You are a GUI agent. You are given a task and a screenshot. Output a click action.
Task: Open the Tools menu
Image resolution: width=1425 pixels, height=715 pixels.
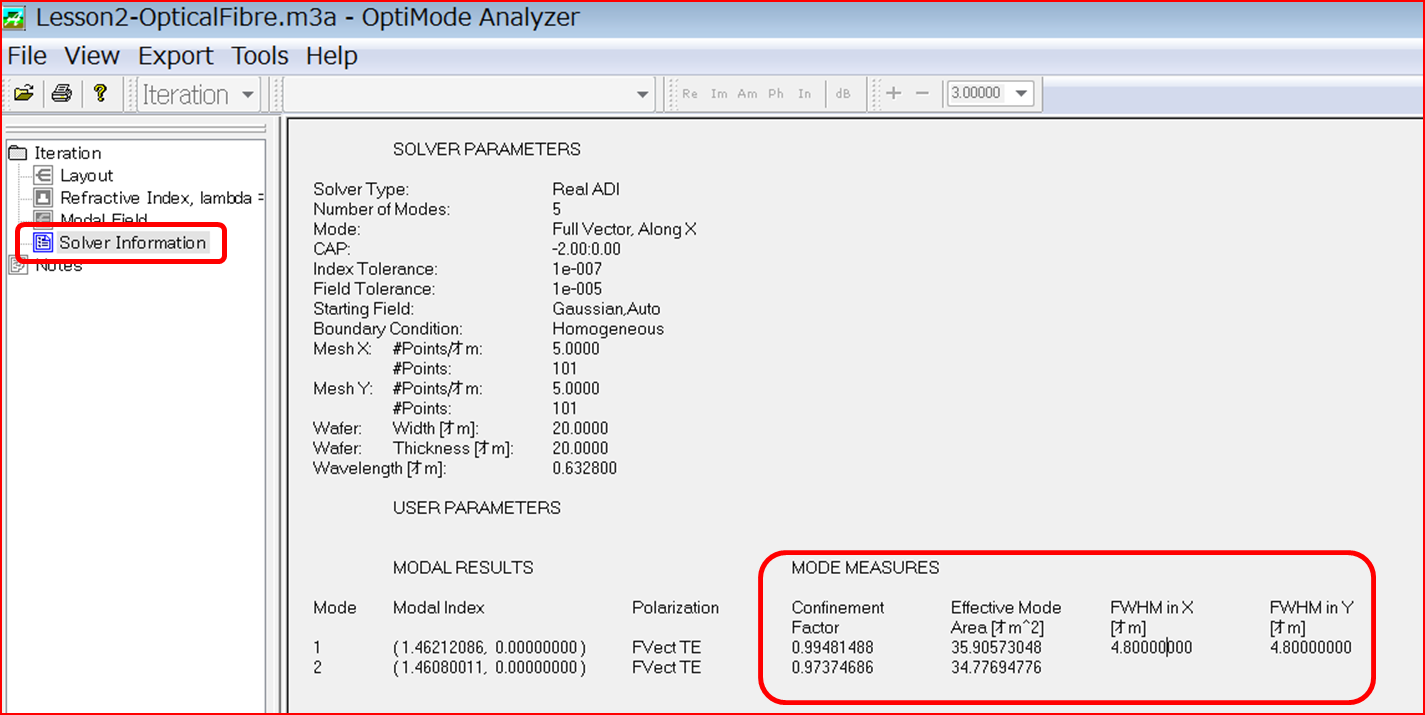(259, 56)
